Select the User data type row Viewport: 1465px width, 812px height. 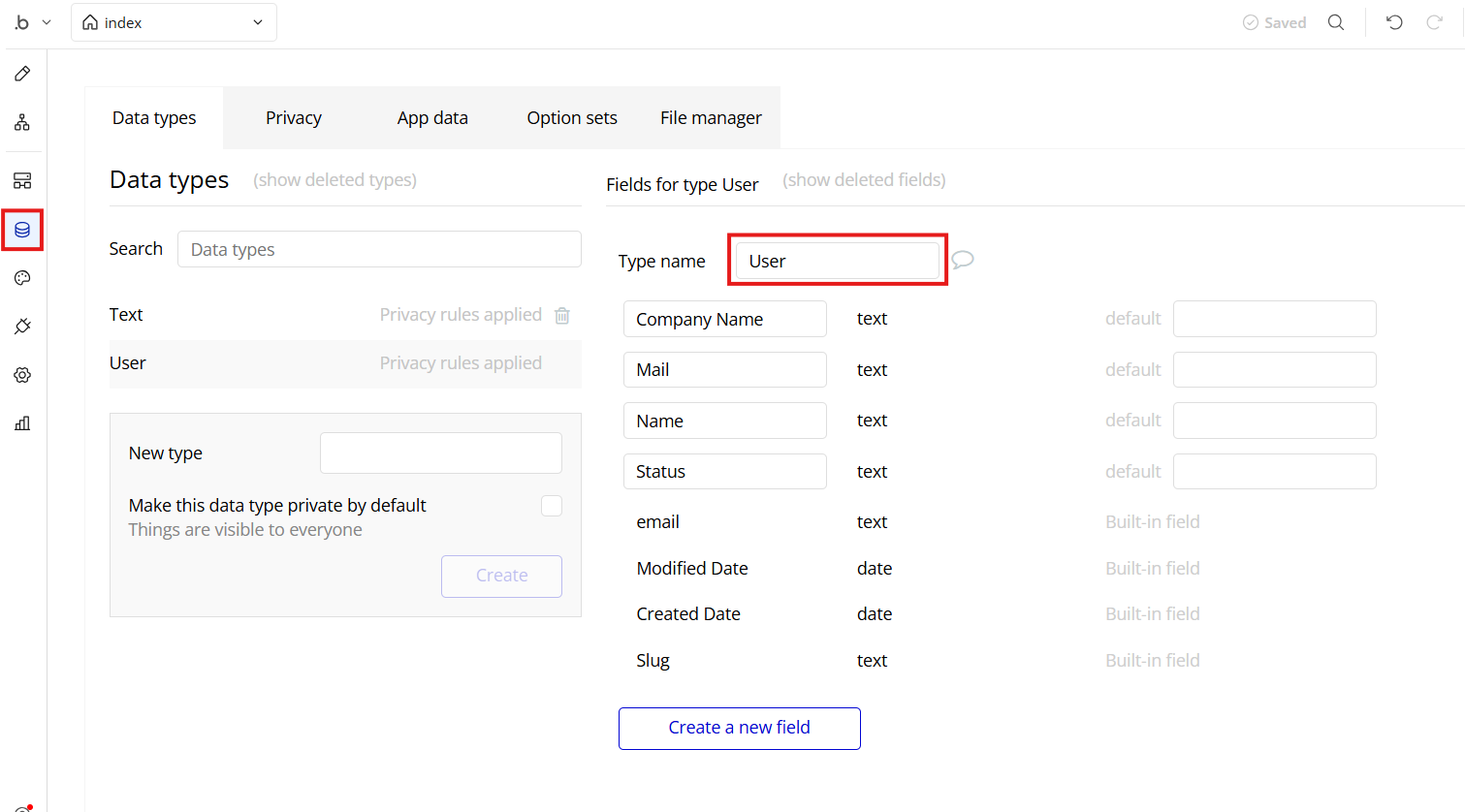(344, 363)
